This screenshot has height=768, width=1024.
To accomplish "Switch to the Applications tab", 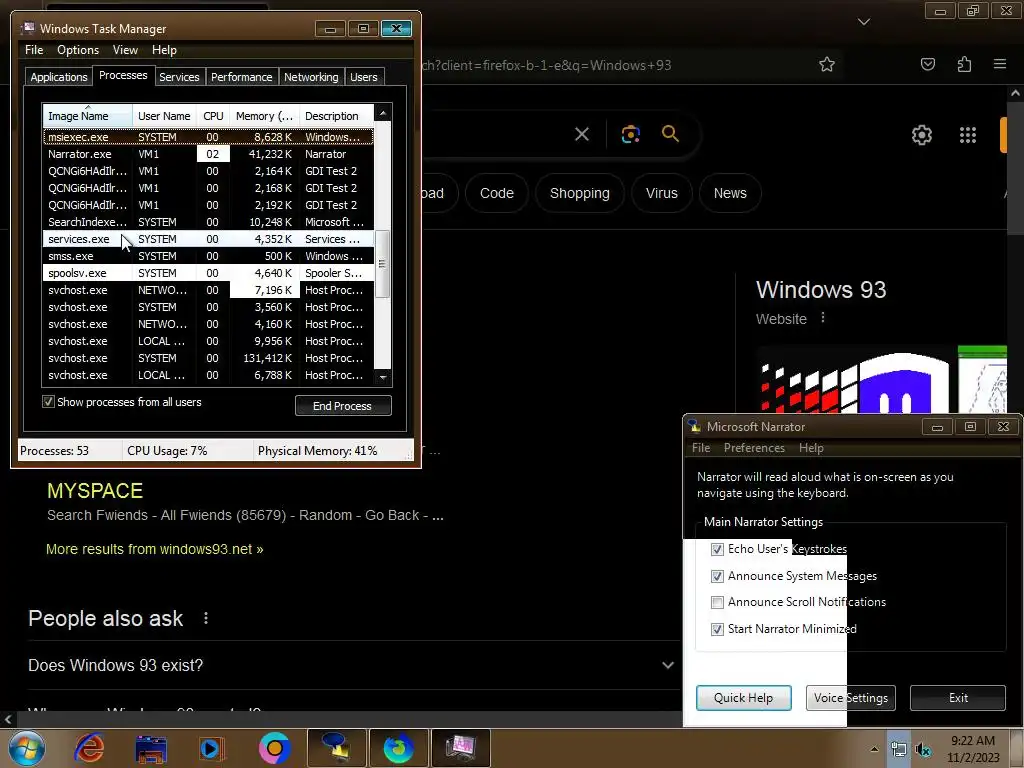I will click(x=59, y=77).
